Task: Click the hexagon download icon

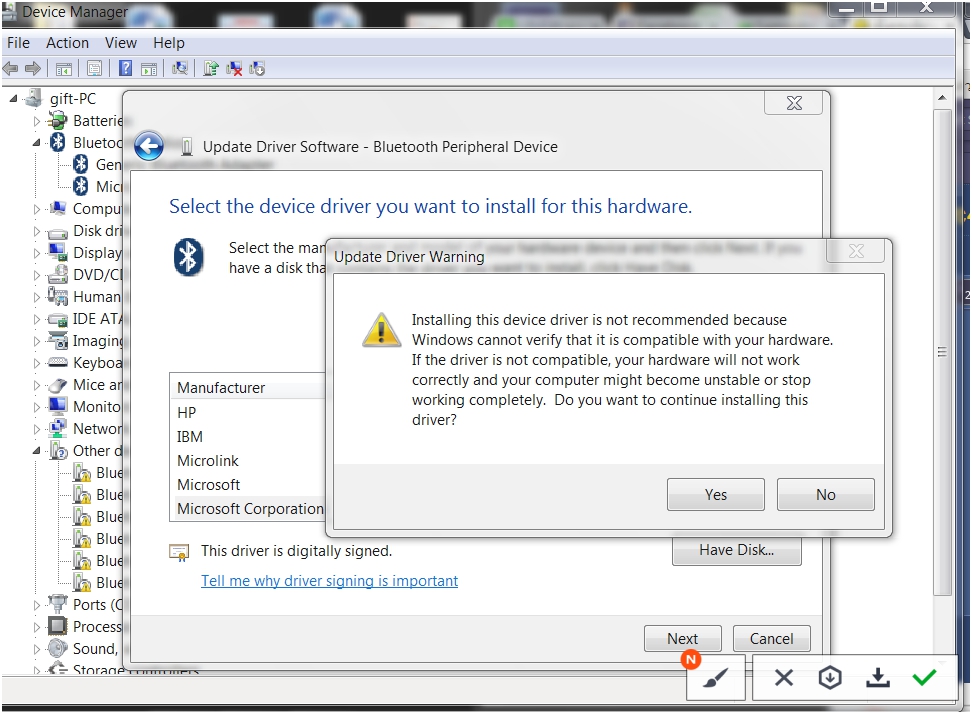Action: (x=829, y=678)
